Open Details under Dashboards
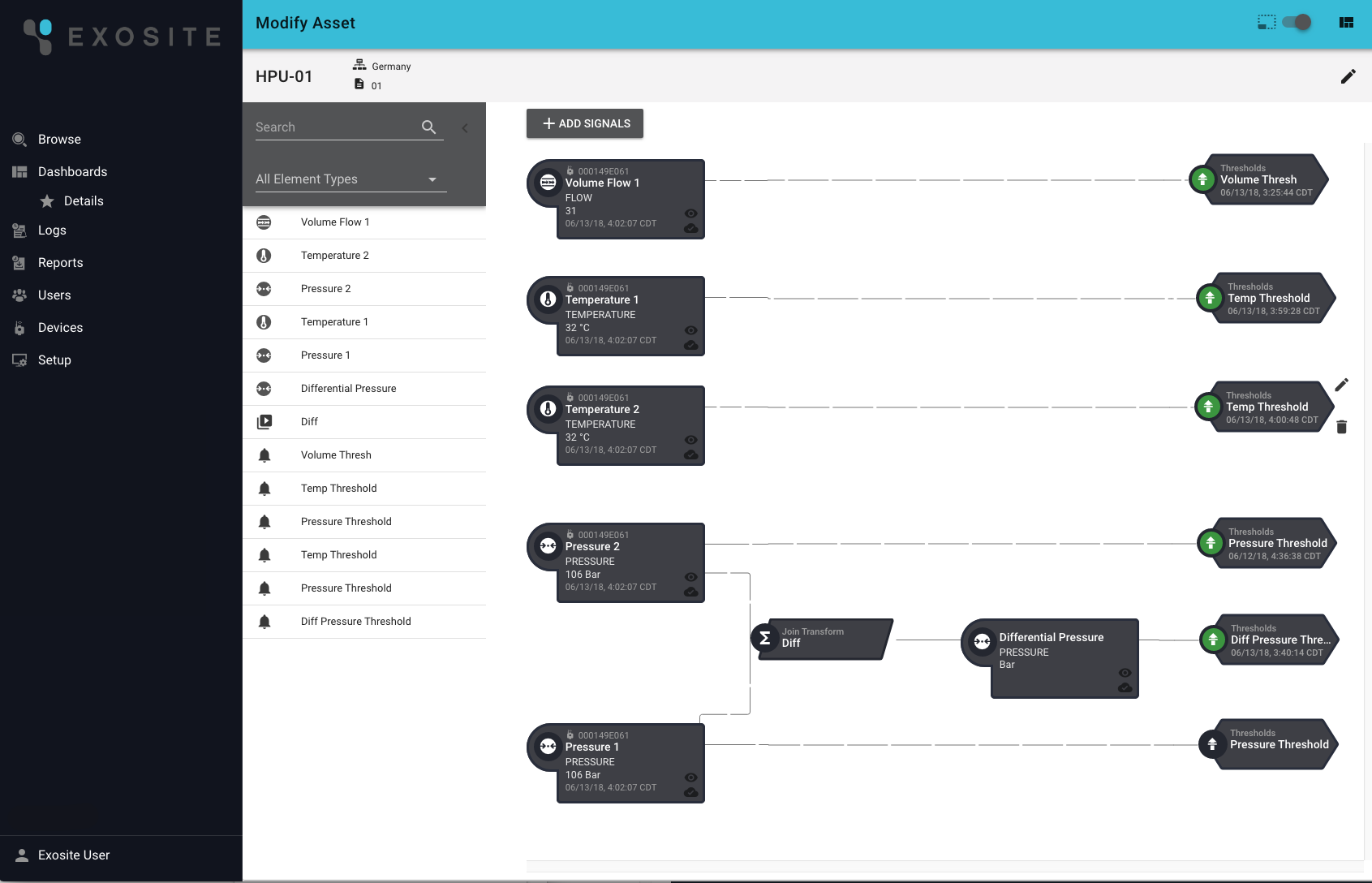This screenshot has width=1372, height=883. pyautogui.click(x=84, y=200)
